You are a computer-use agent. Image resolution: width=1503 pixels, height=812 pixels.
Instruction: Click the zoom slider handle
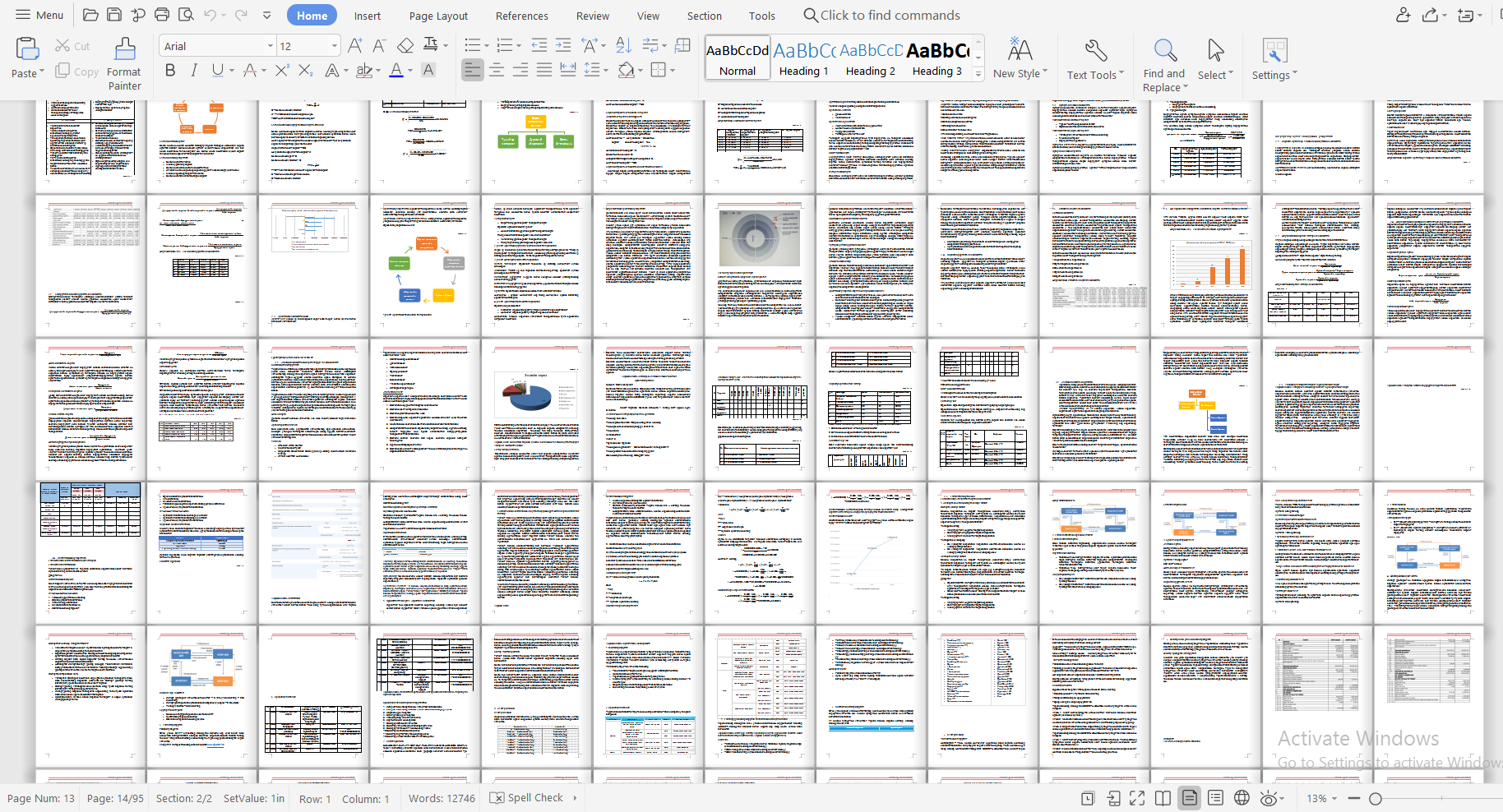(1375, 798)
